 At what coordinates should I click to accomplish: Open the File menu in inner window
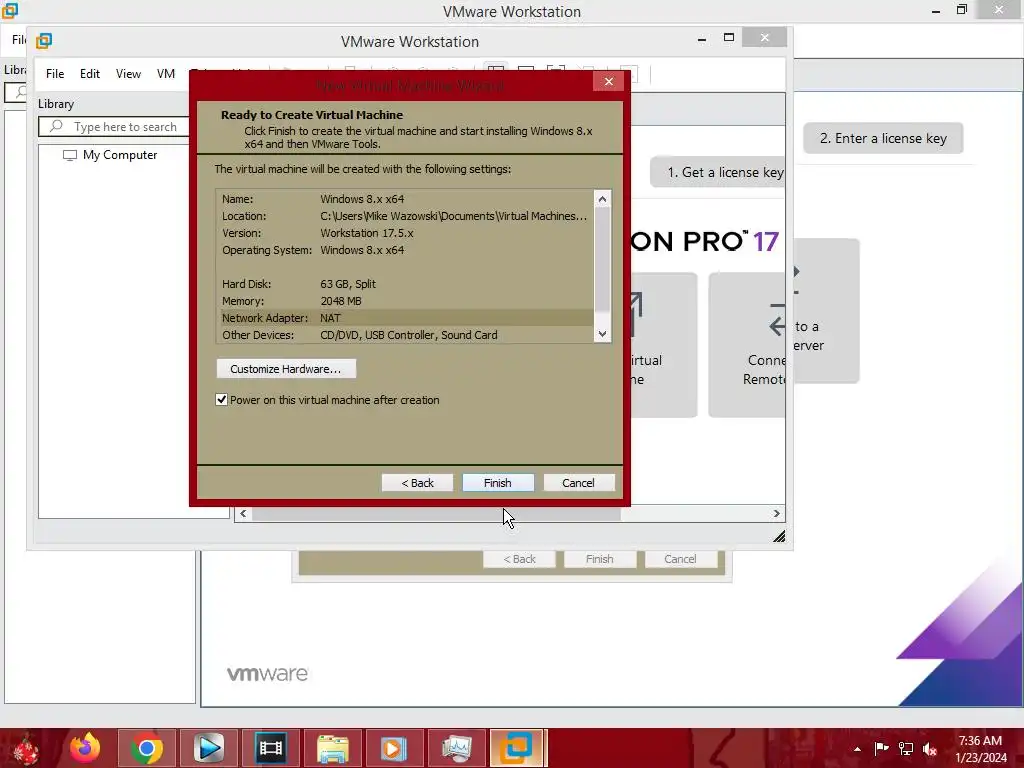click(55, 74)
